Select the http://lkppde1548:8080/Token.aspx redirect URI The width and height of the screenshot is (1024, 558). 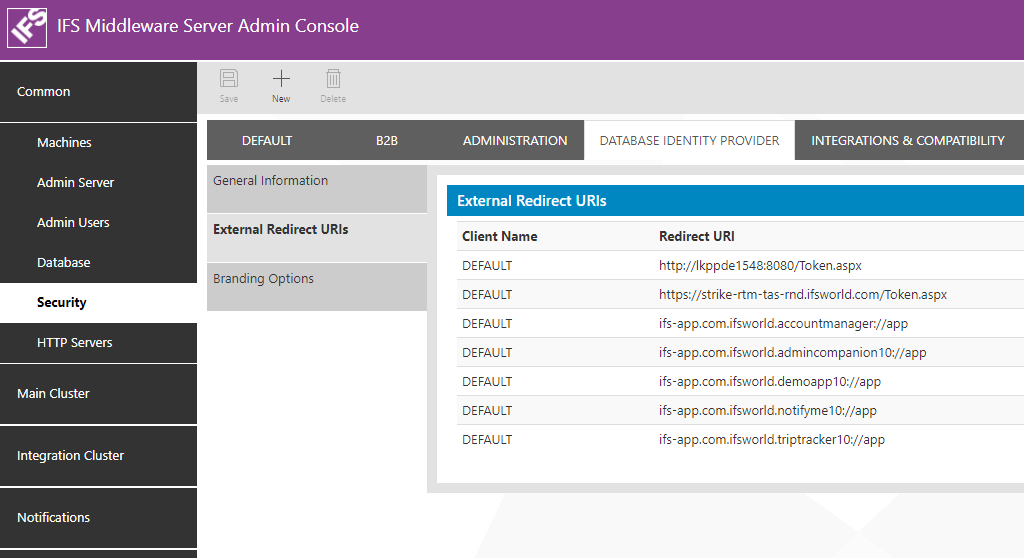(760, 266)
